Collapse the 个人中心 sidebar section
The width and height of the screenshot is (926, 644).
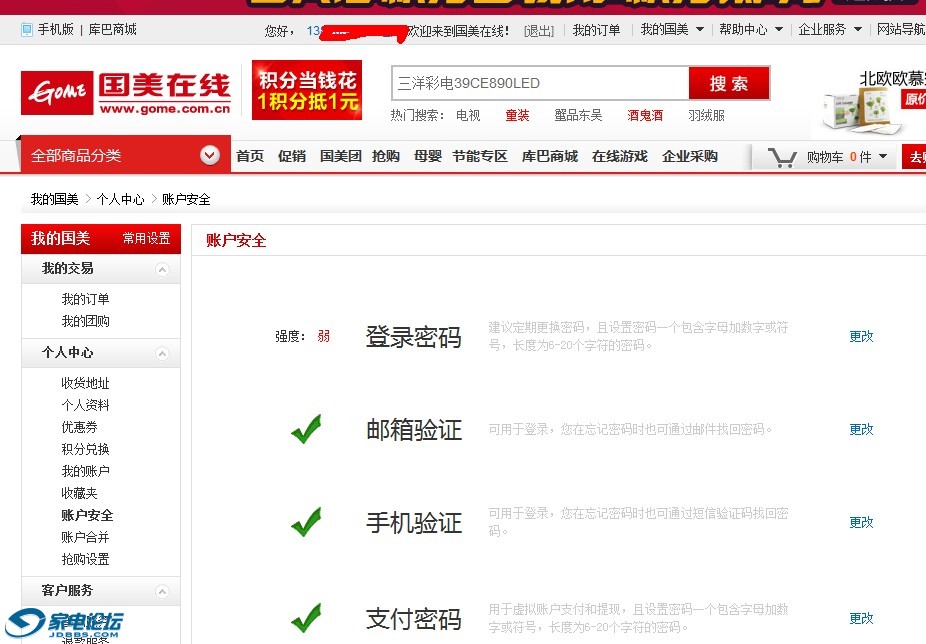[162, 353]
